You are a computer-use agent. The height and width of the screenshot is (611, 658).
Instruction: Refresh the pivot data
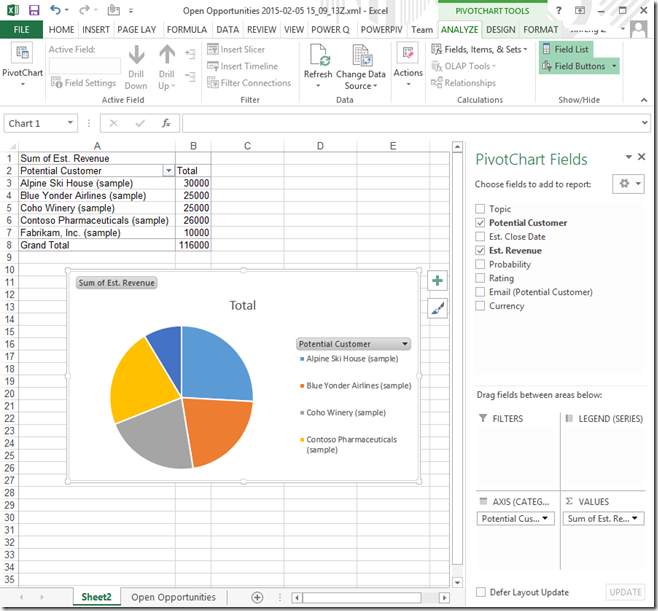pos(318,66)
